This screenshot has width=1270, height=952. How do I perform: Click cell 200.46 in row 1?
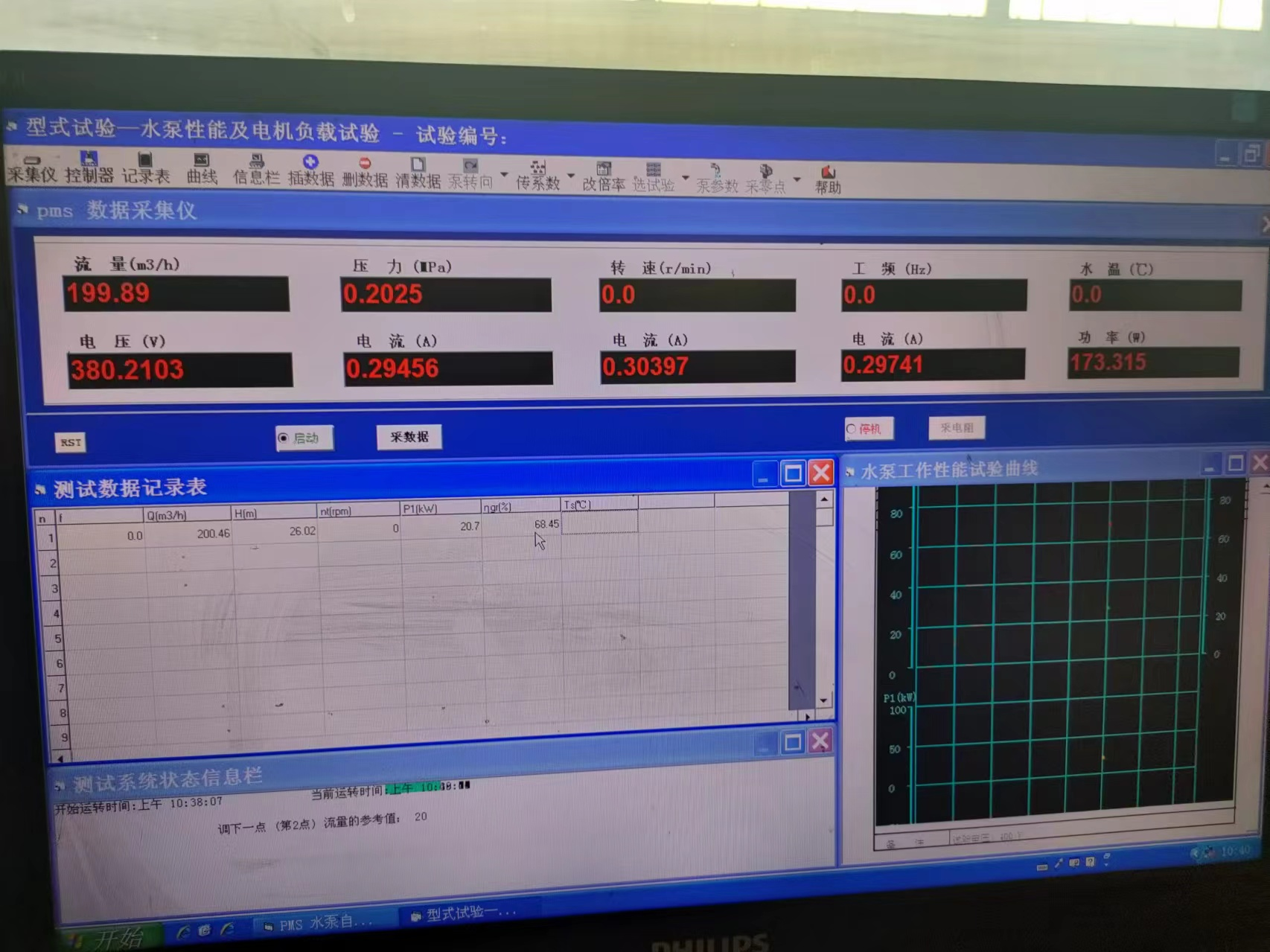[x=188, y=534]
